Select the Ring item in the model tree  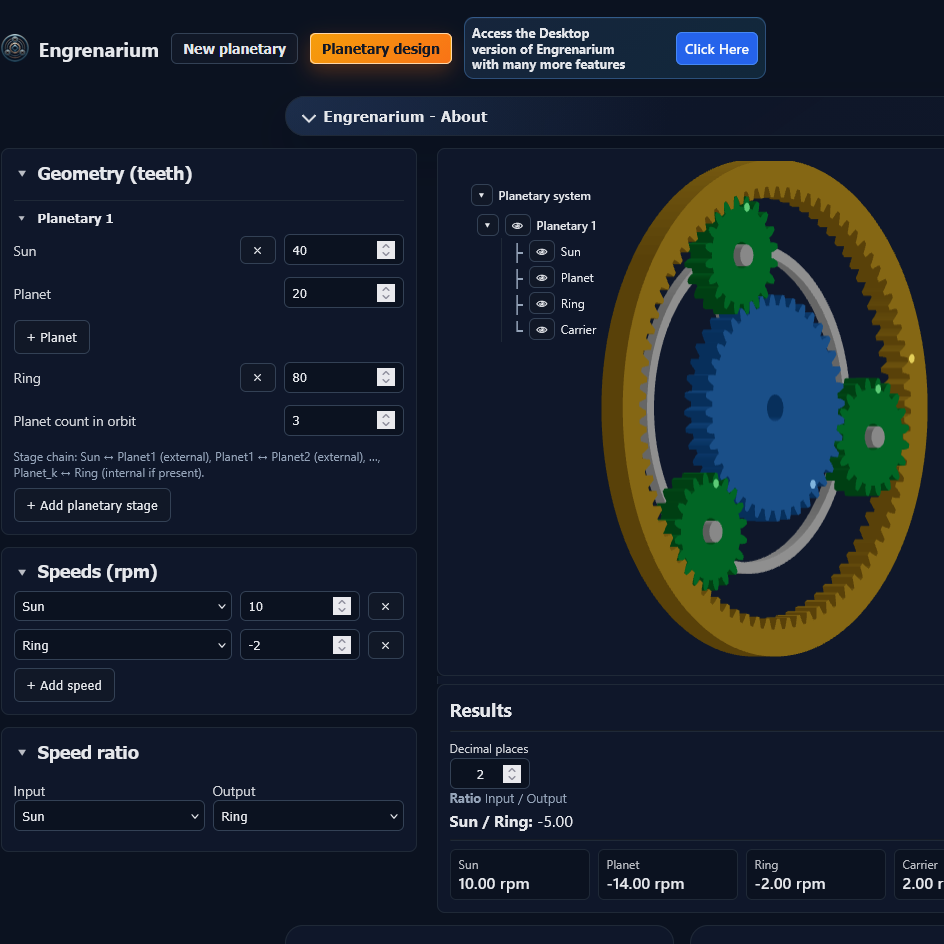[x=572, y=304]
